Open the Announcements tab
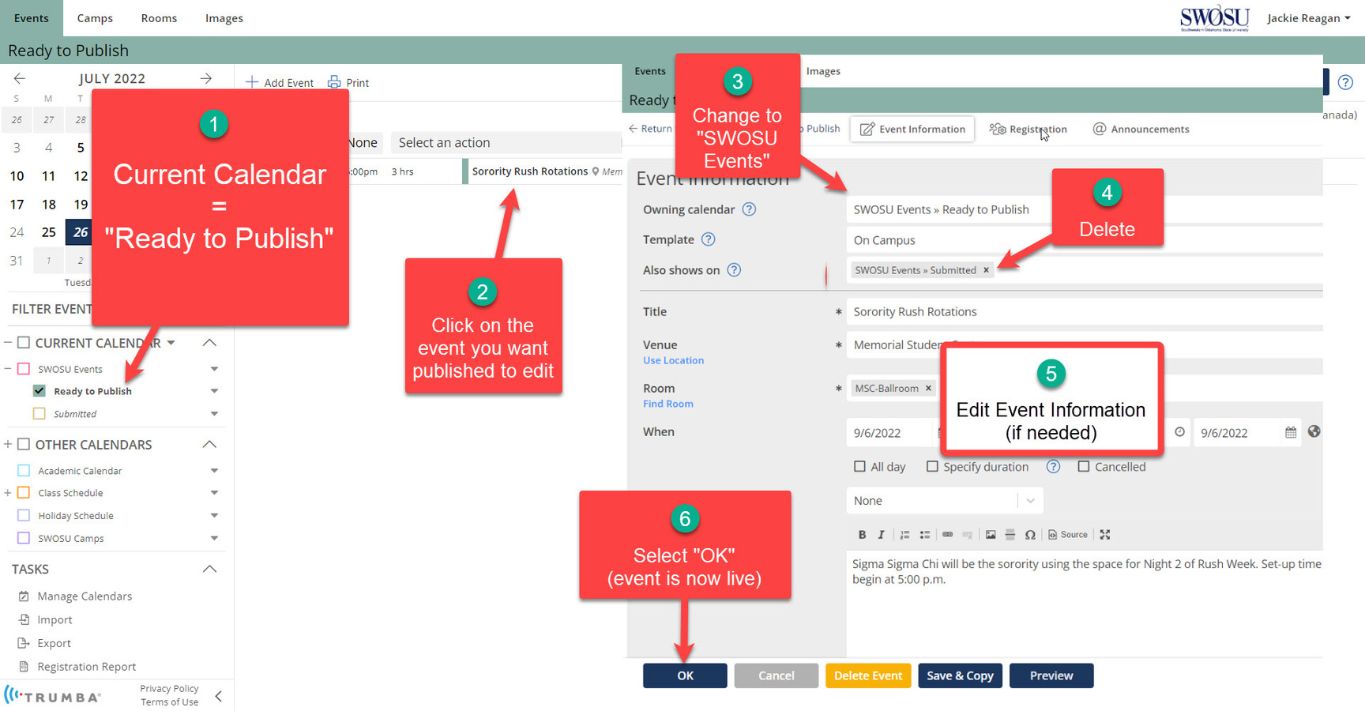Screen dimensions: 1366x711 [x=1141, y=129]
